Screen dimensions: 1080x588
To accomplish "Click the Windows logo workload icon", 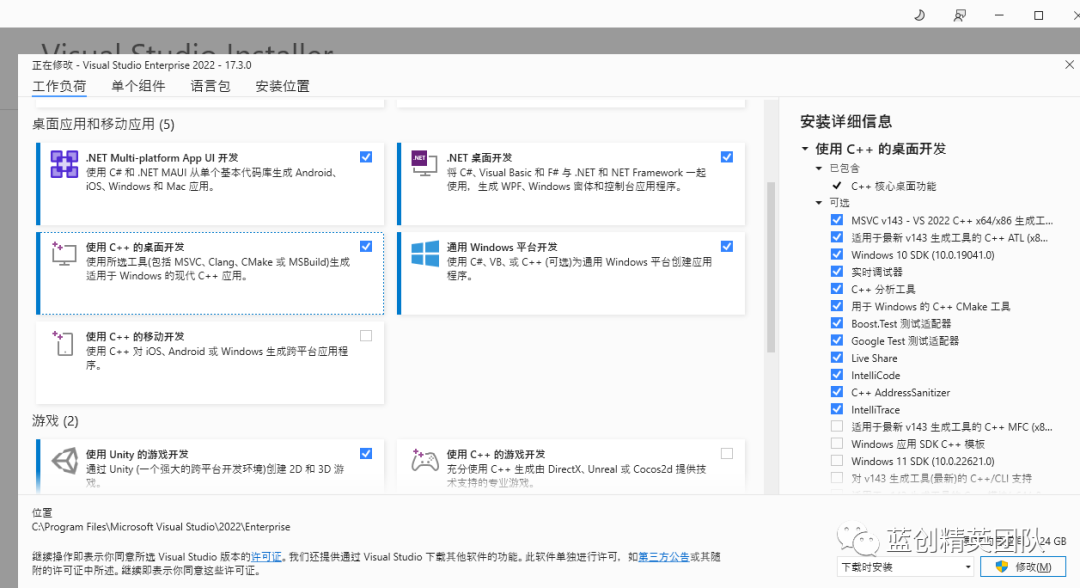I will [425, 253].
